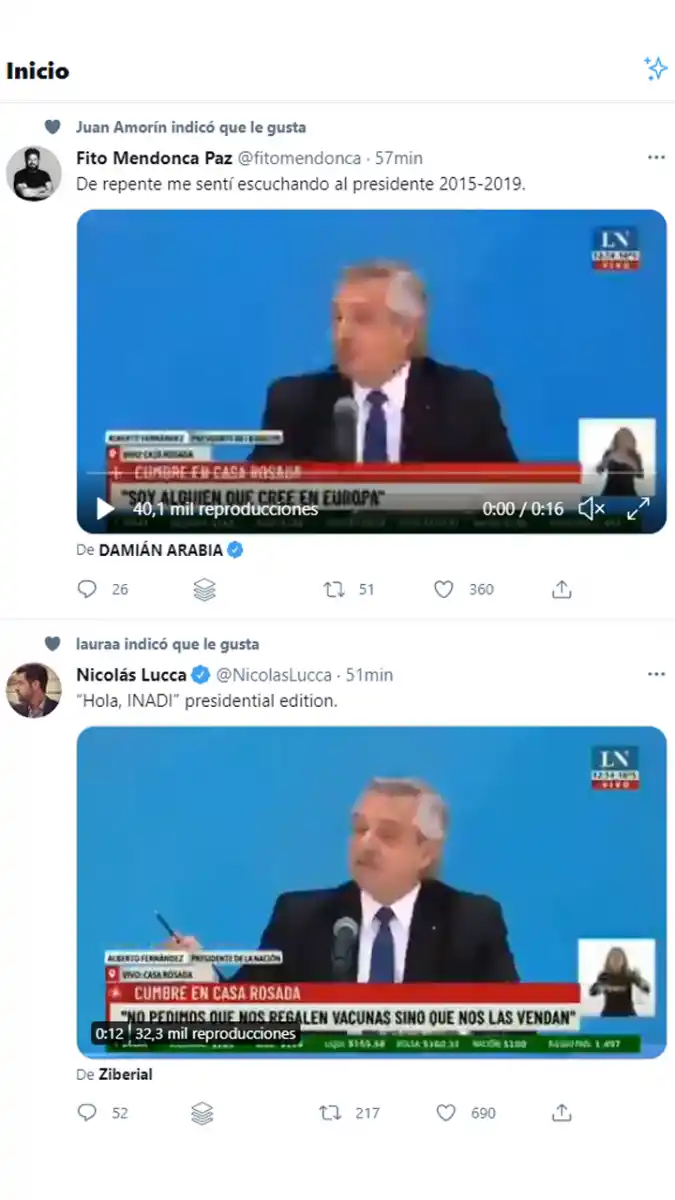Click the first video's progress bar
The image size is (675, 1200).
pyautogui.click(x=372, y=474)
